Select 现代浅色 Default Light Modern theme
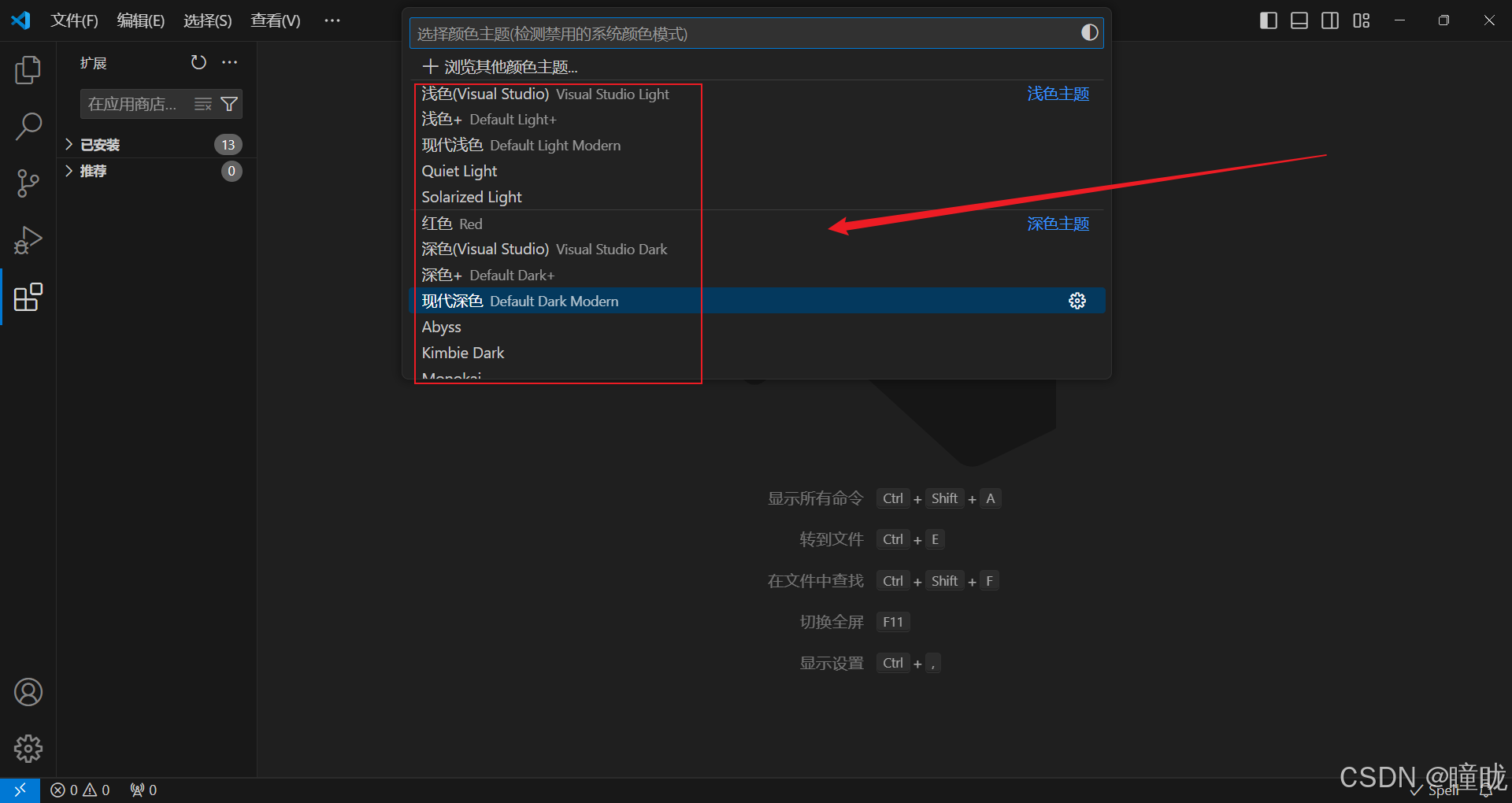Viewport: 1512px width, 803px height. pos(756,145)
